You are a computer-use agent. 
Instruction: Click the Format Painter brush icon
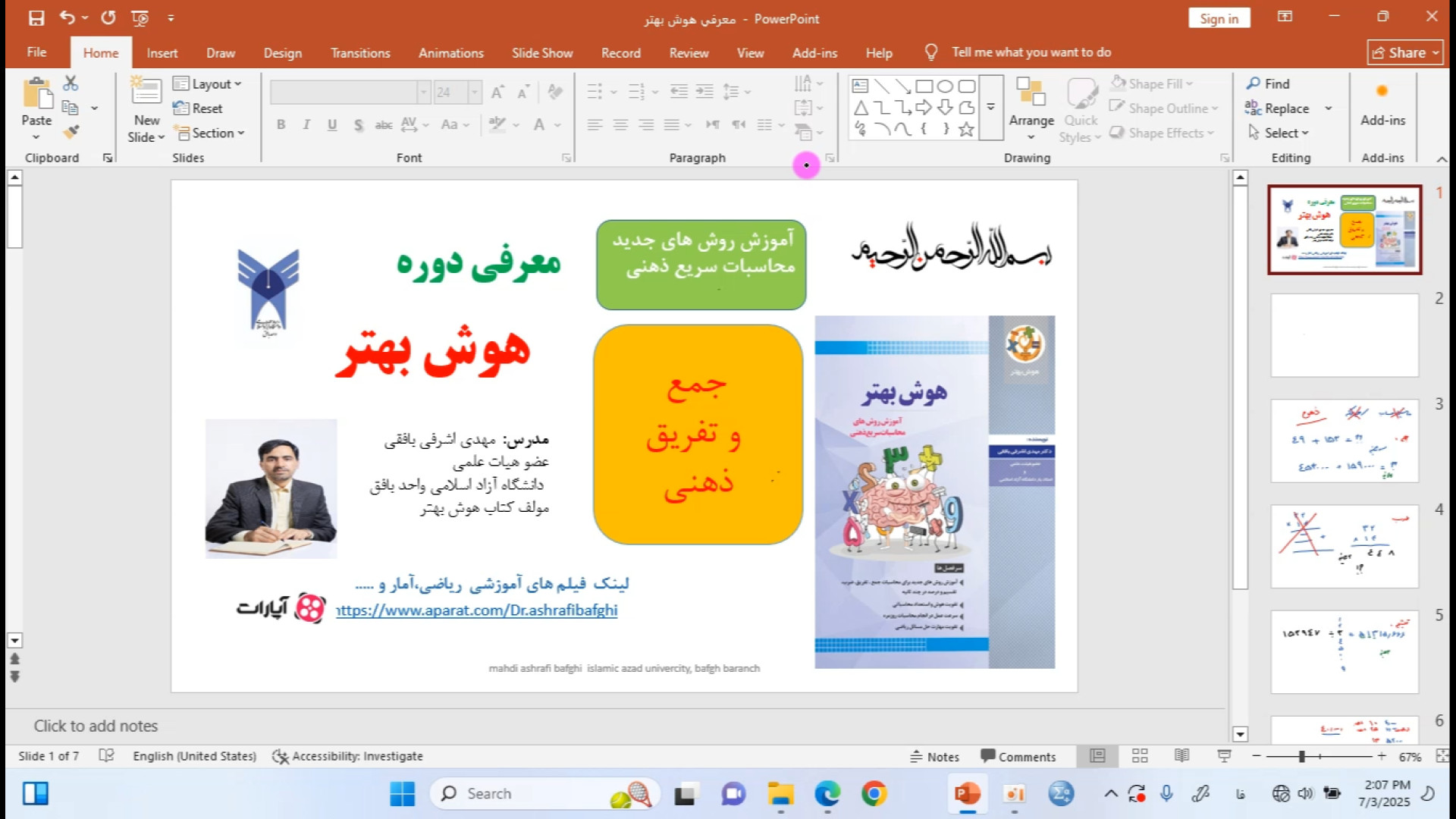click(x=71, y=133)
